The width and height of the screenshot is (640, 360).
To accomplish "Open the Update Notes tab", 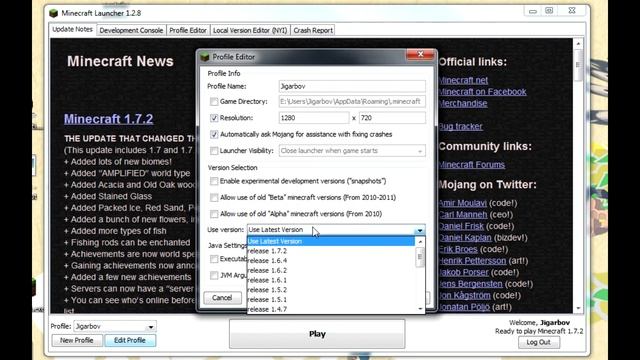I will [73, 29].
